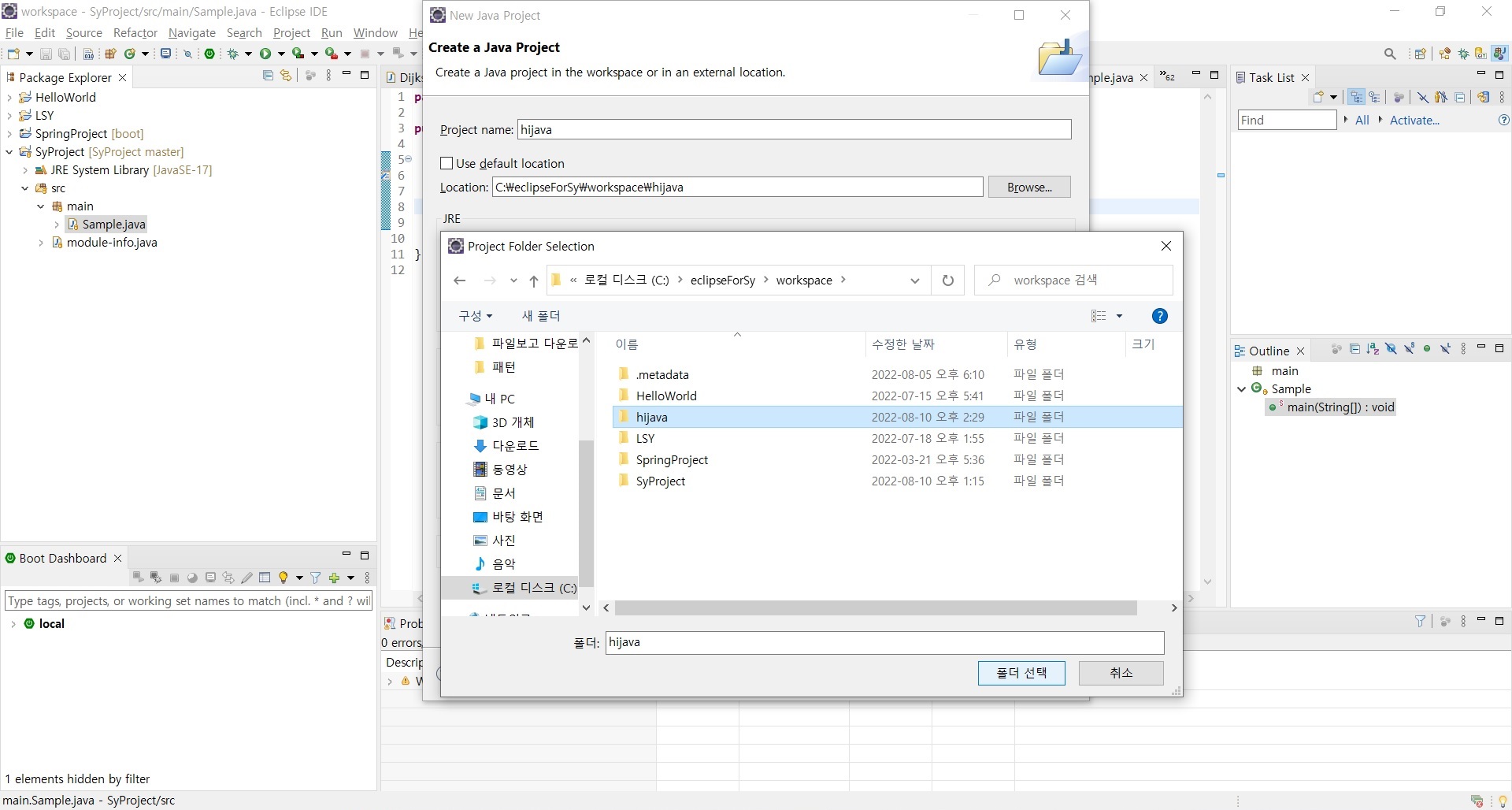Expand the SpringProject node
The image size is (1512, 810).
click(x=9, y=134)
